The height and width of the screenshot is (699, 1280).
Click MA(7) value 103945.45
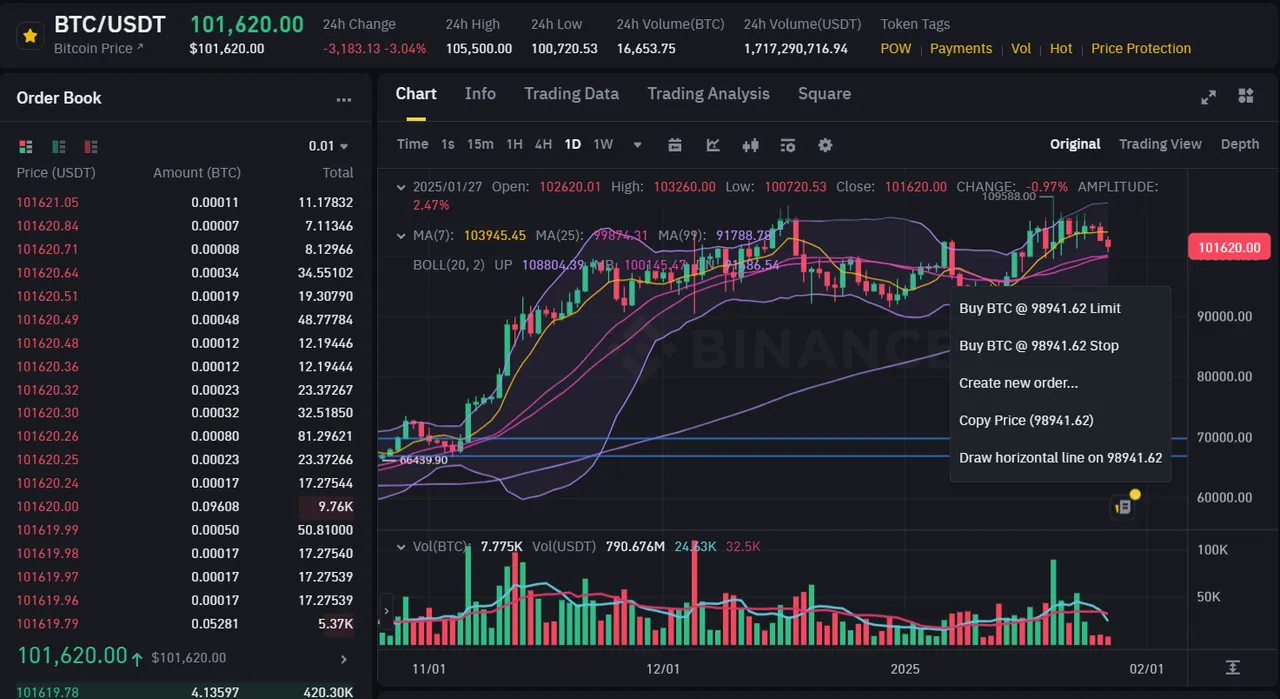click(x=495, y=236)
